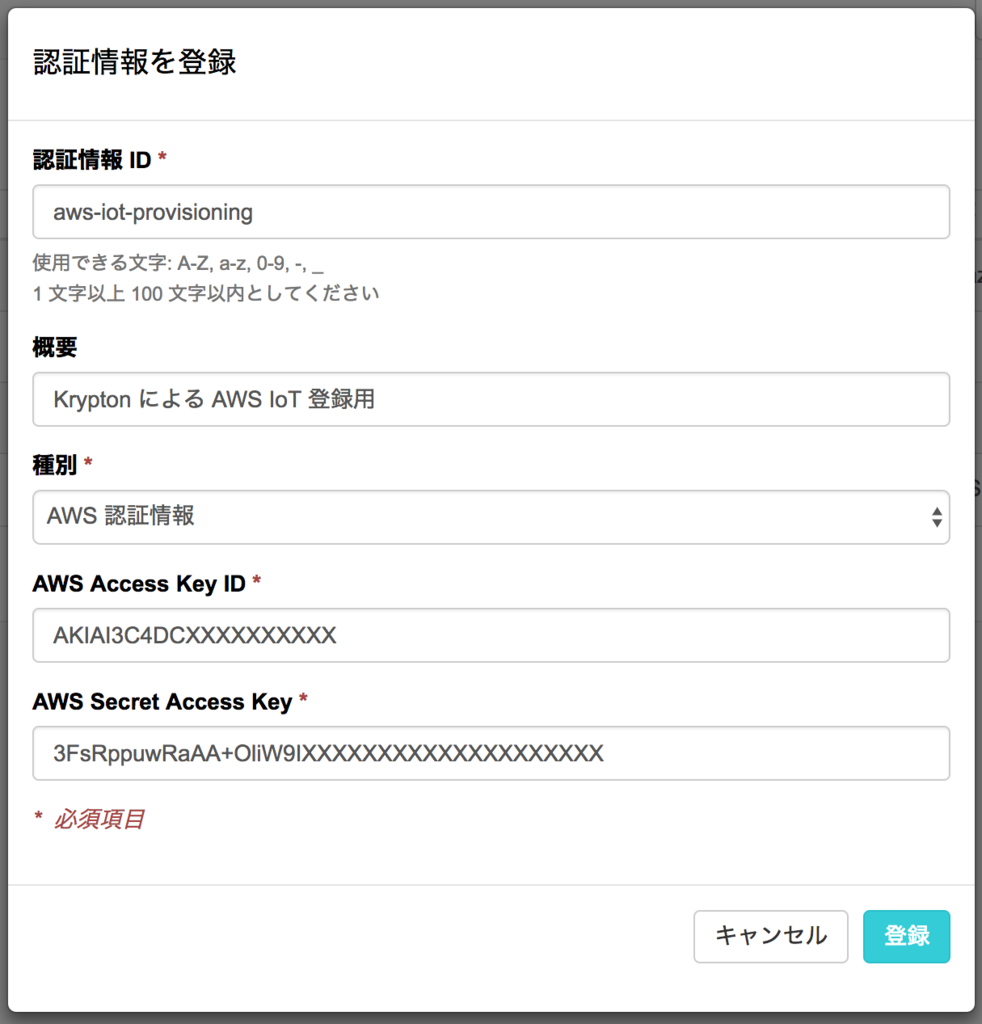Click the 概要 description input field
This screenshot has width=982, height=1024.
coord(491,399)
